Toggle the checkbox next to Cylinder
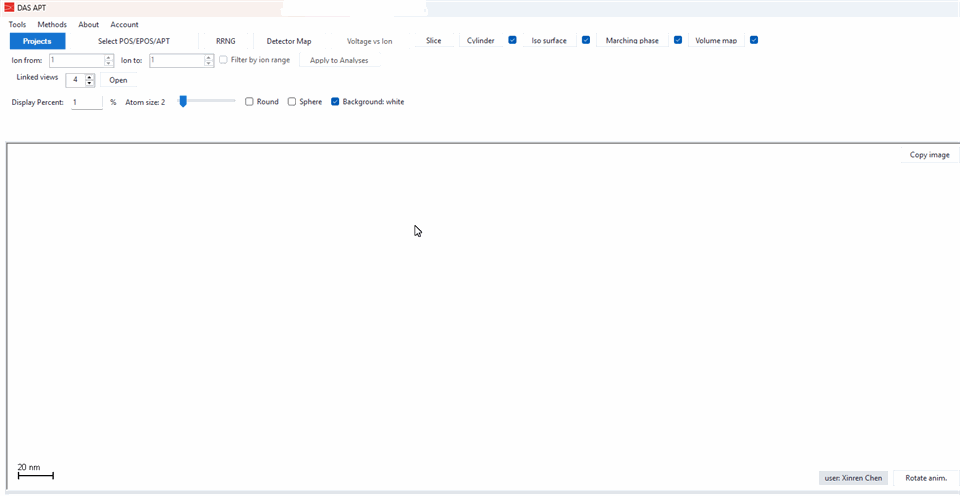The height and width of the screenshot is (496, 960). (x=512, y=40)
